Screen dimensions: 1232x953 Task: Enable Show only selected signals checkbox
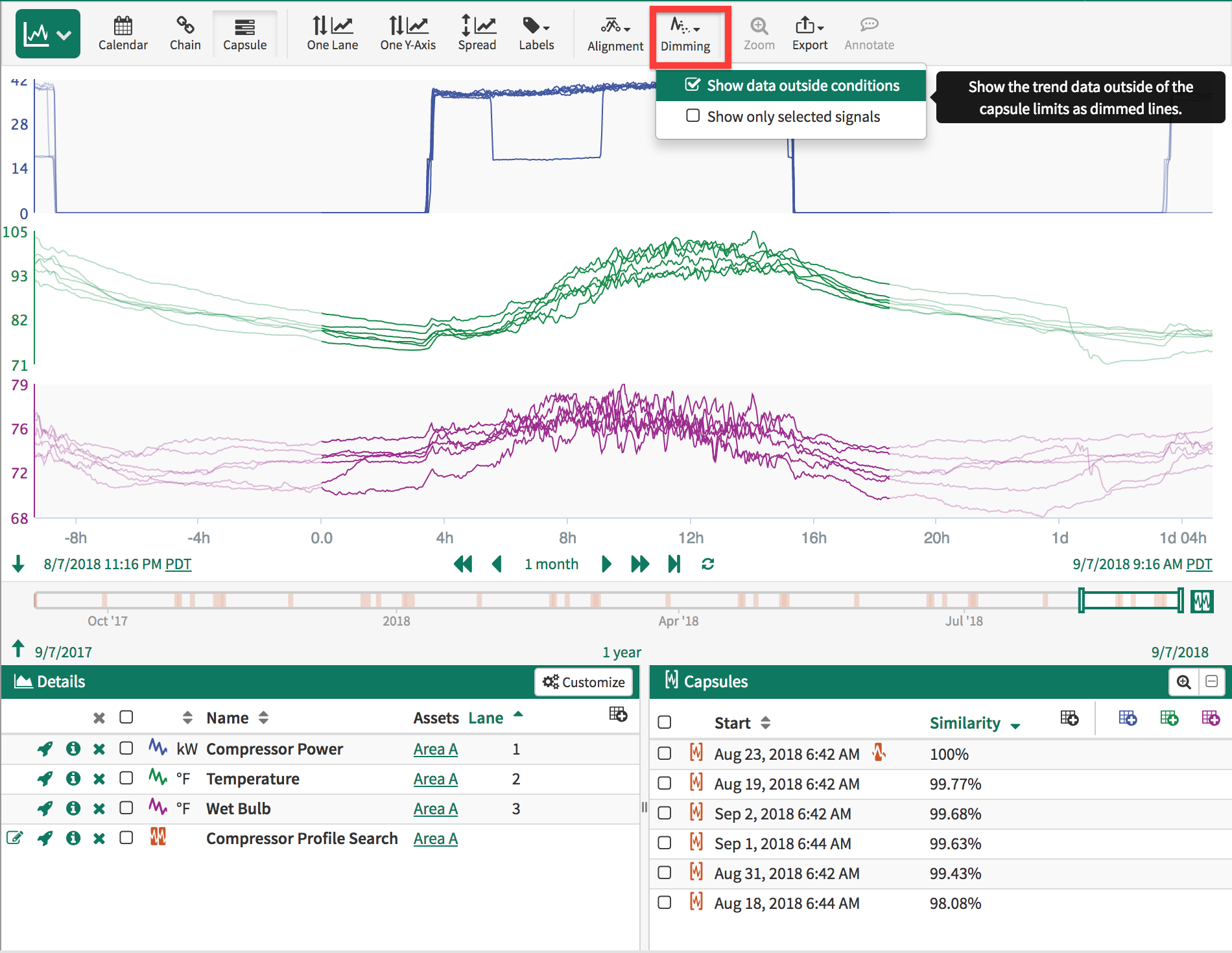coord(693,116)
